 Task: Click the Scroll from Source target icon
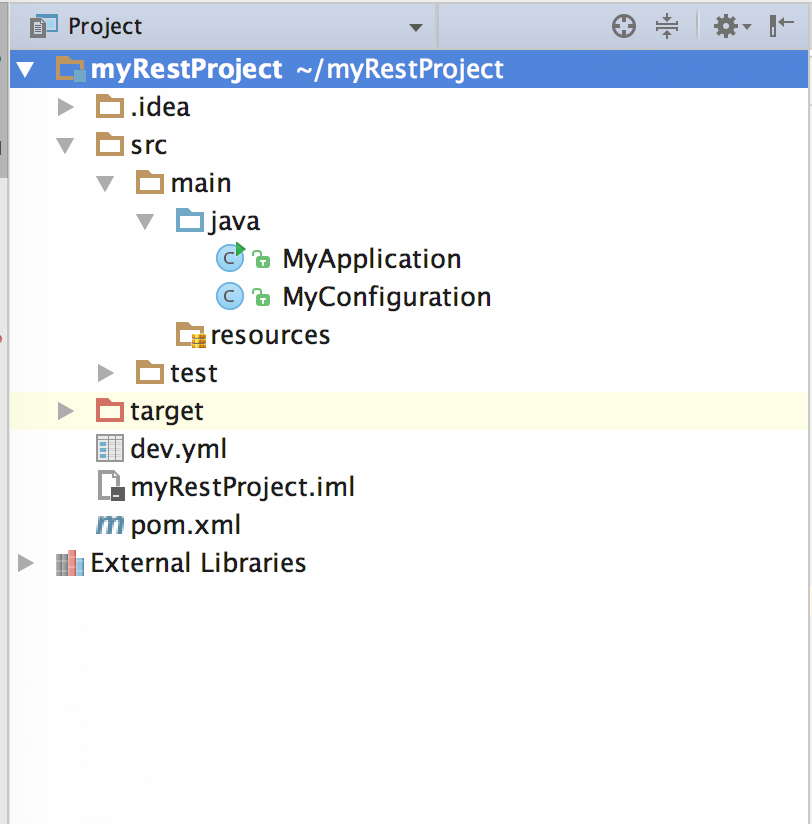624,27
